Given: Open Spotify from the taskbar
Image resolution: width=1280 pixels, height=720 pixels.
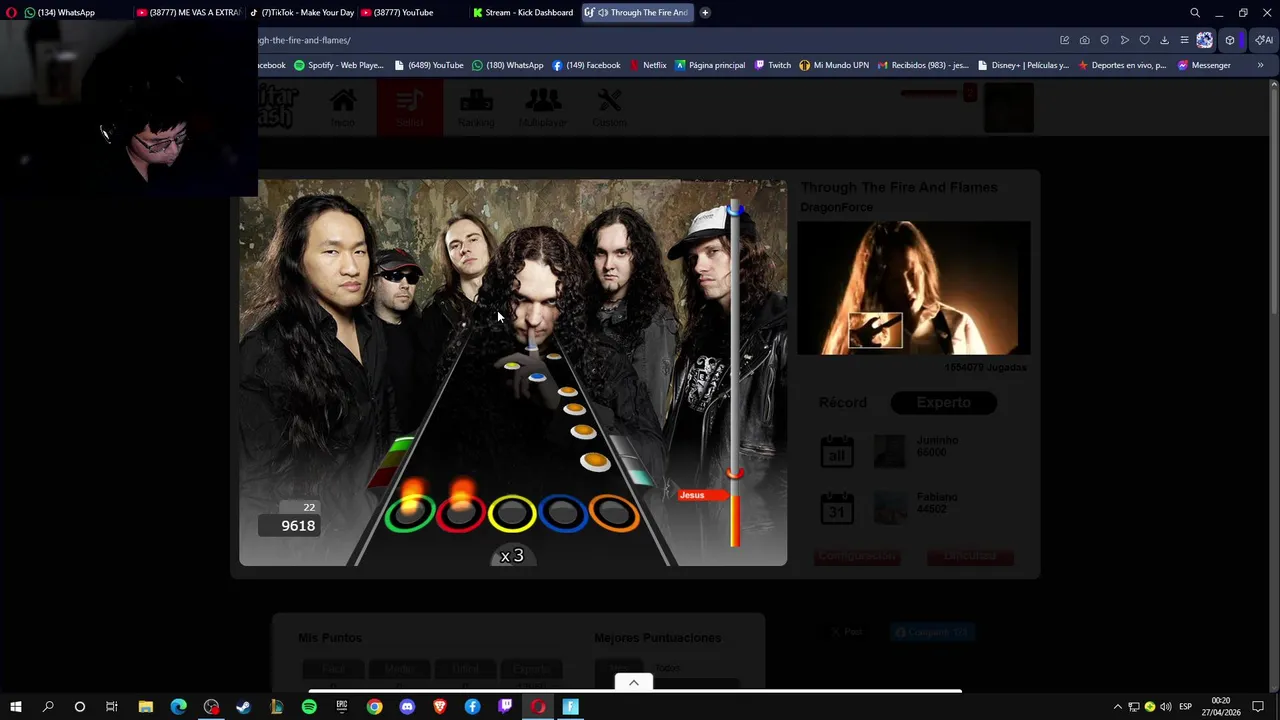Looking at the screenshot, I should [309, 707].
